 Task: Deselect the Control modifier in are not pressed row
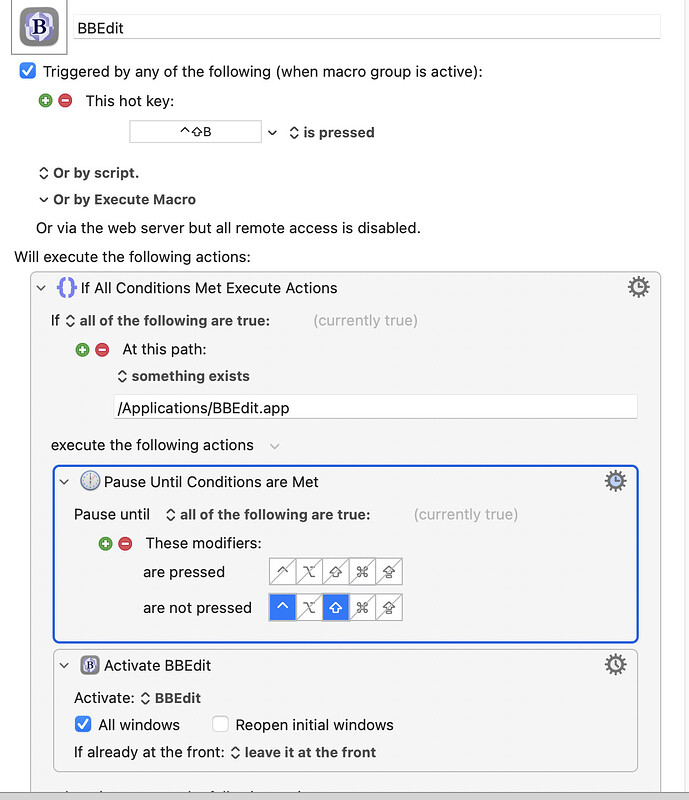point(282,606)
